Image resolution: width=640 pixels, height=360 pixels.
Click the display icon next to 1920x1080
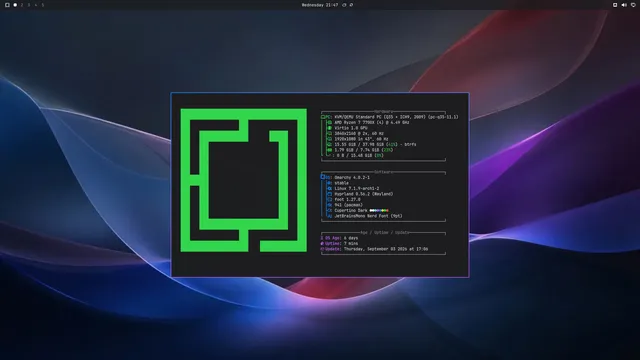coord(330,139)
